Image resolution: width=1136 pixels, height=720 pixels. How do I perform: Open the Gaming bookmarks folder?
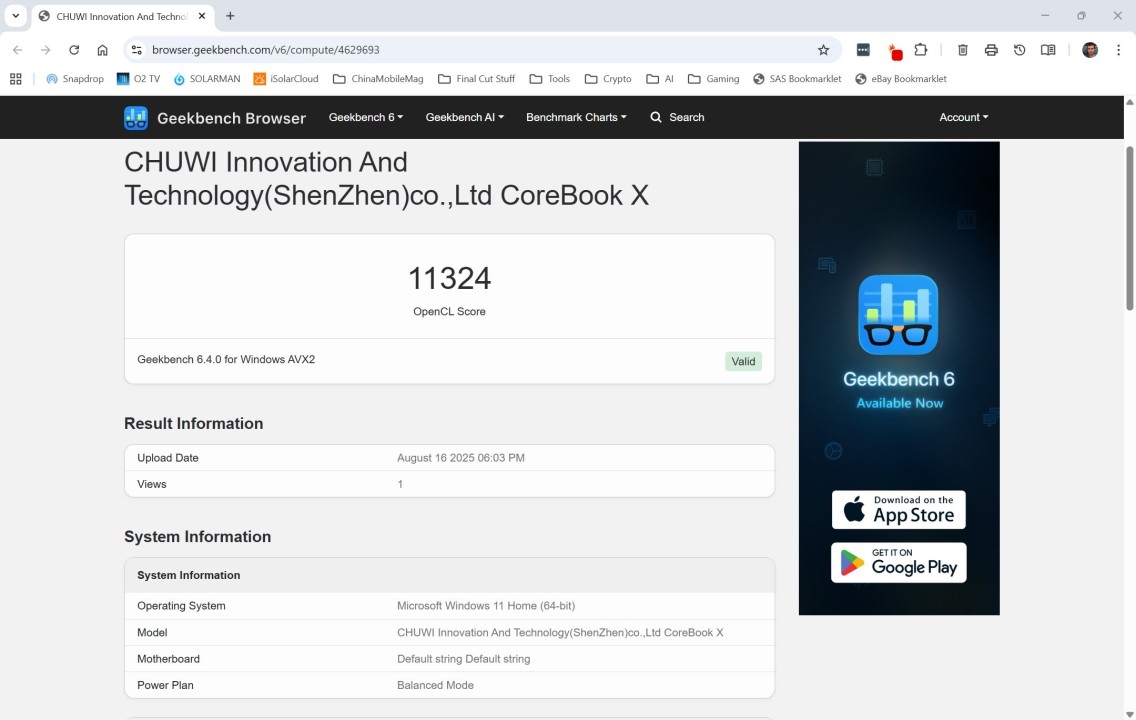(713, 79)
